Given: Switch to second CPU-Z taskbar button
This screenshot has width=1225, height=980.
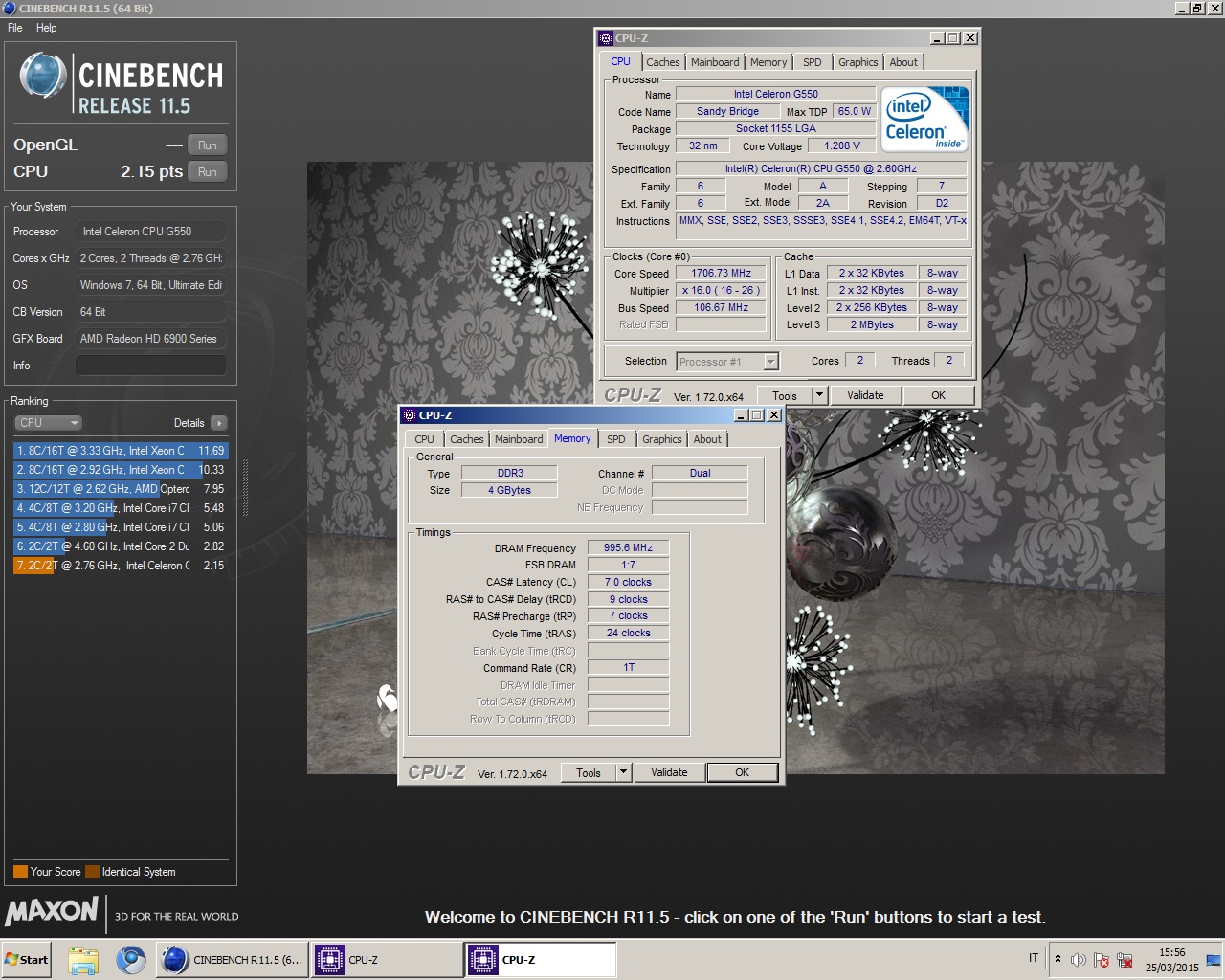Looking at the screenshot, I should (x=541, y=960).
